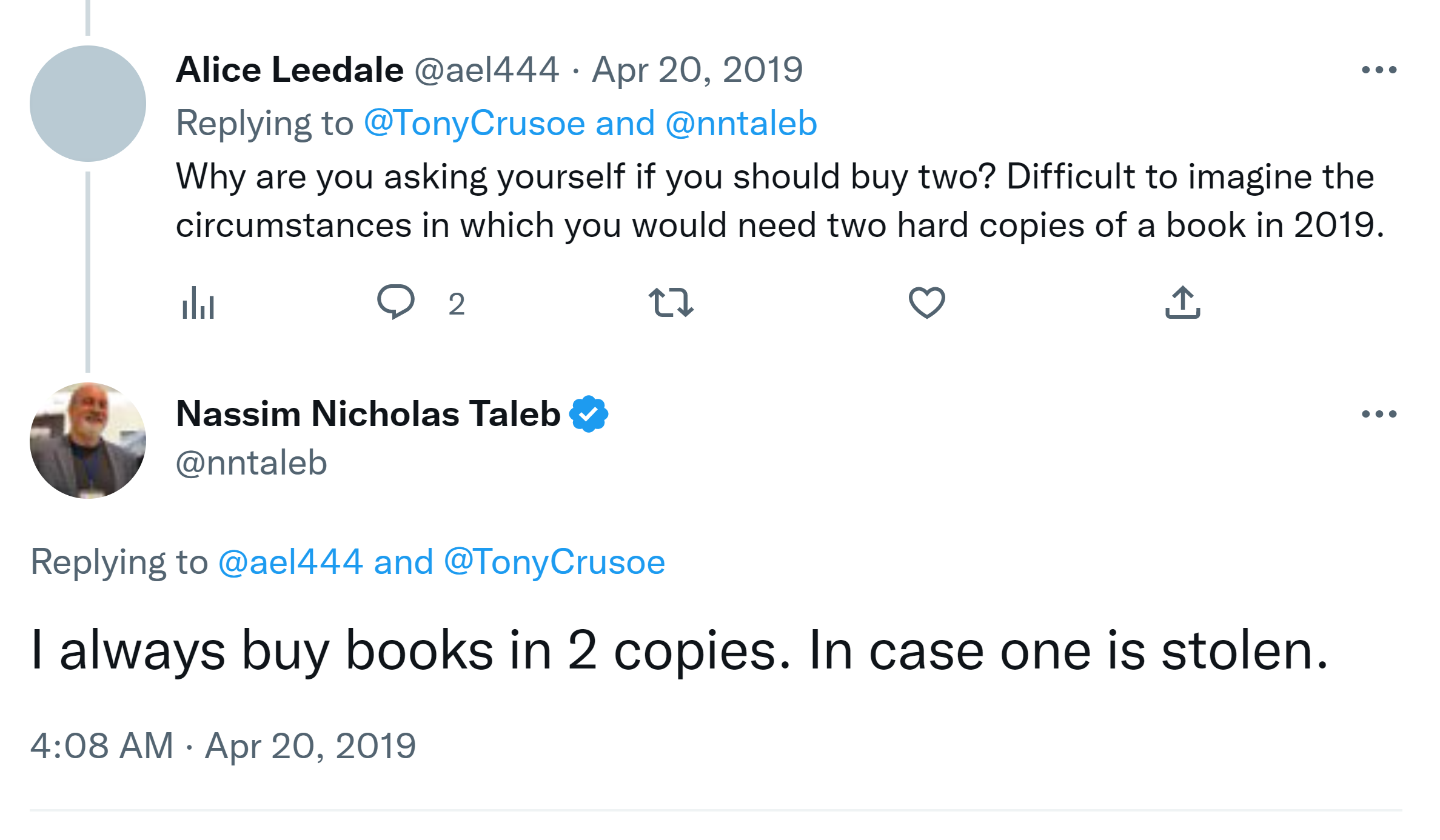The height and width of the screenshot is (840, 1440).
Task: Retweet Alice Leedale's reply
Action: pos(671,302)
